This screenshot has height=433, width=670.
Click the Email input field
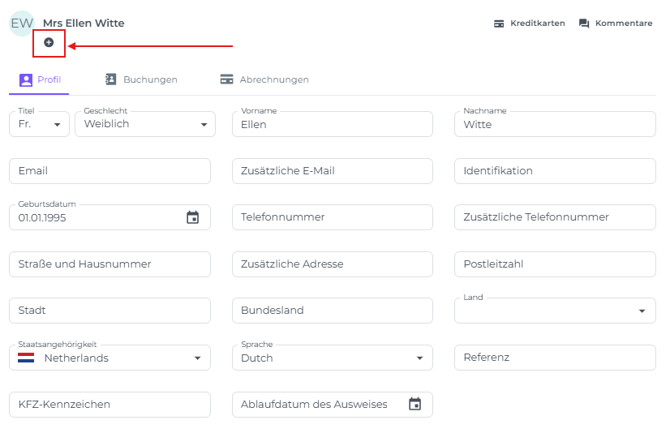(x=110, y=171)
